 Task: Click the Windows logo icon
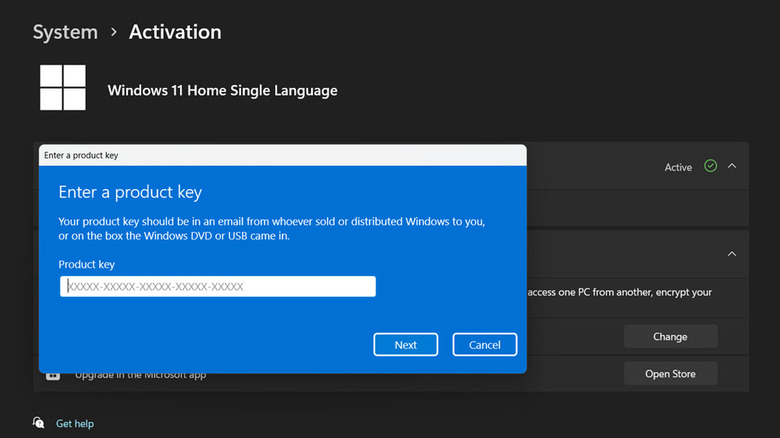63,88
